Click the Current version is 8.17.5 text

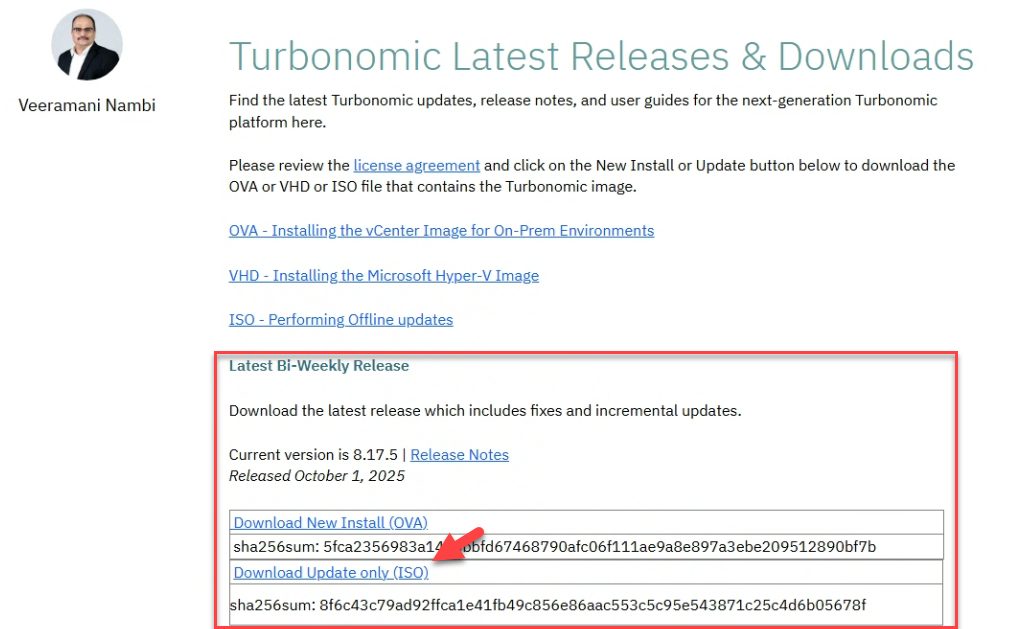pos(313,455)
